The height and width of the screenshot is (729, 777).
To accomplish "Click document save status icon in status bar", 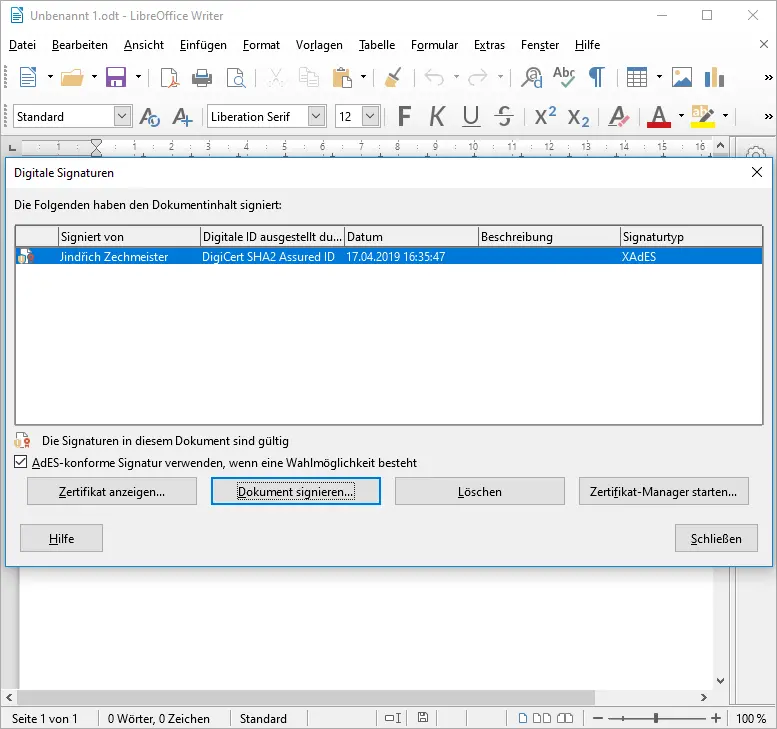I will [423, 717].
